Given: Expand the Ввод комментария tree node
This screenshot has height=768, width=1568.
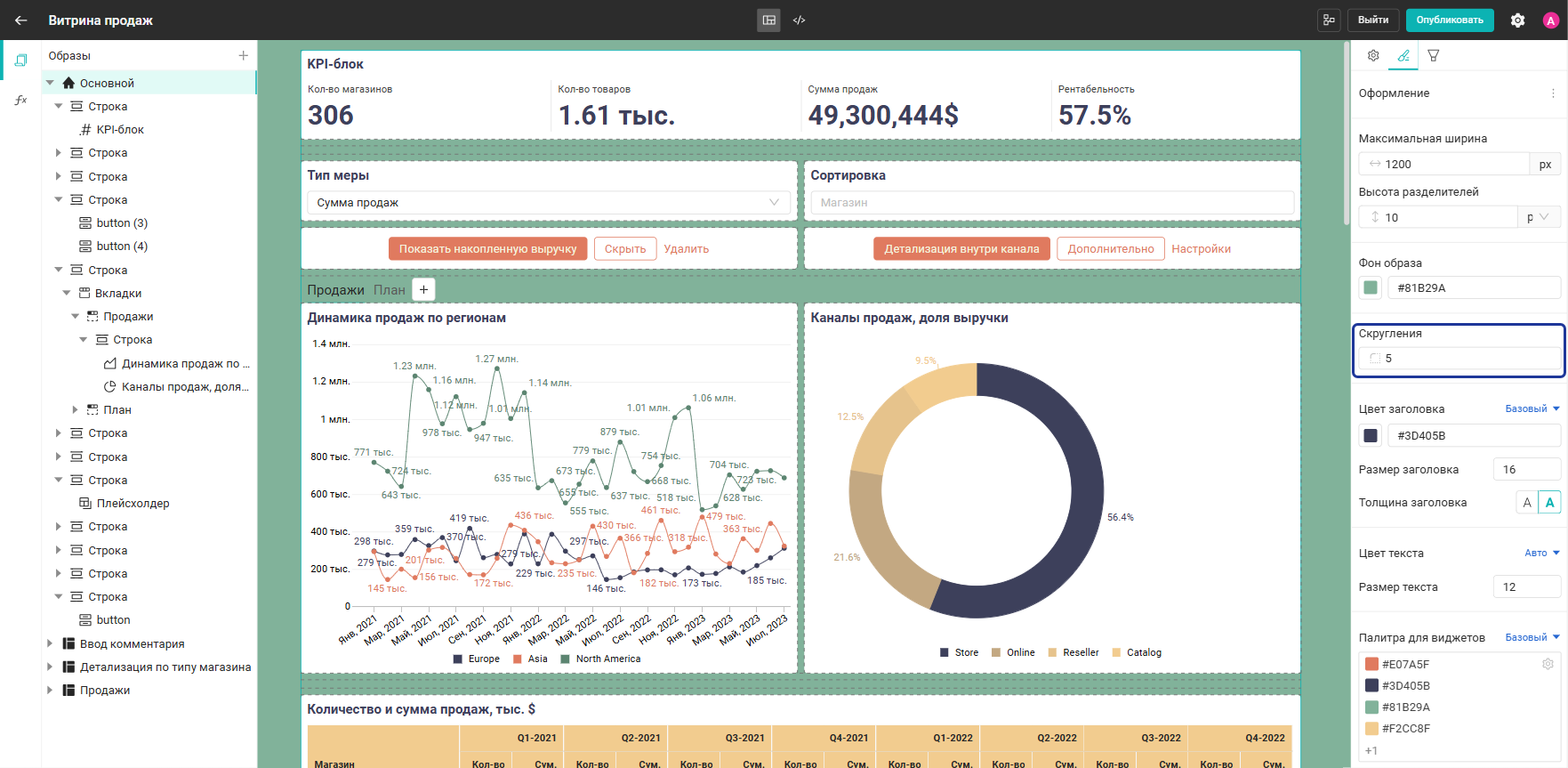Looking at the screenshot, I should click(x=50, y=643).
